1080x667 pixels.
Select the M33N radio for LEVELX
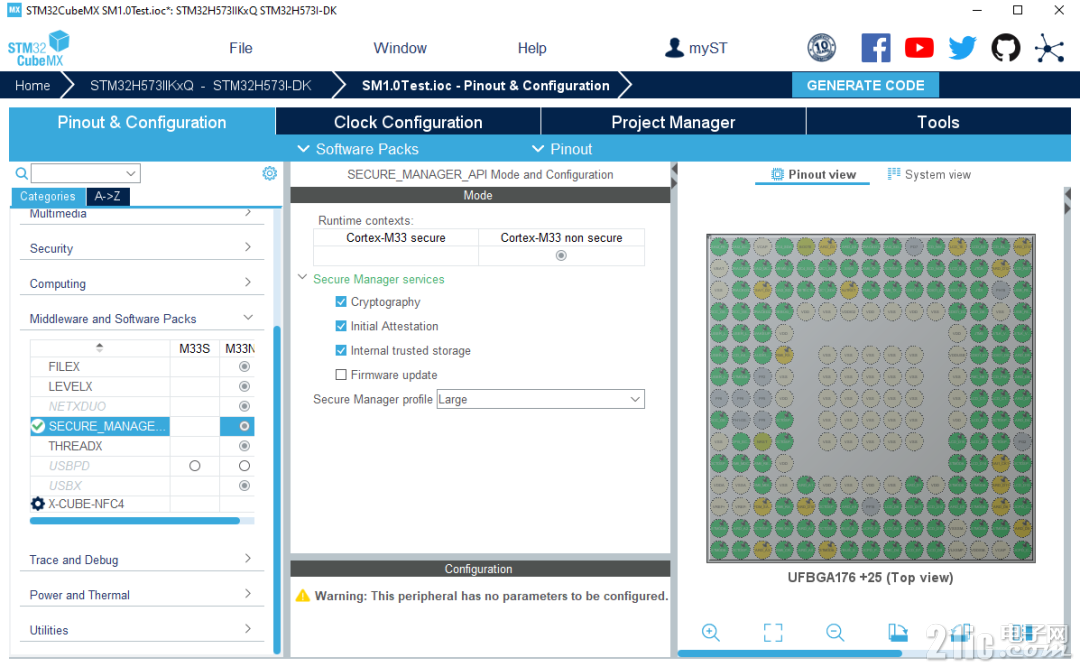click(244, 387)
